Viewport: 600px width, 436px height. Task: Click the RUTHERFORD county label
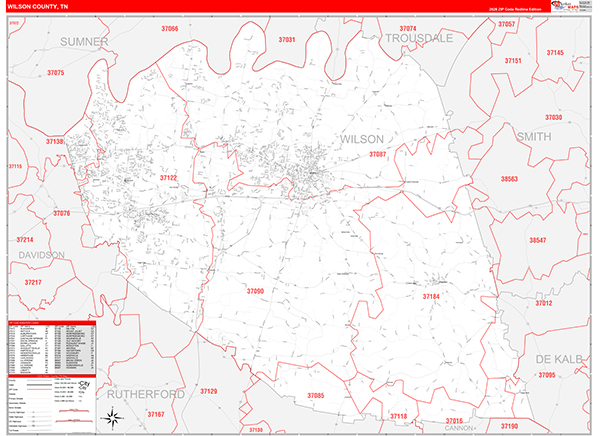click(146, 394)
